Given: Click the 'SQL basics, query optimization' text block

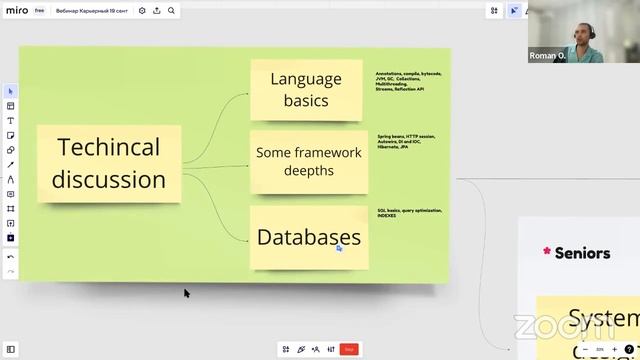Looking at the screenshot, I should click(x=409, y=213).
